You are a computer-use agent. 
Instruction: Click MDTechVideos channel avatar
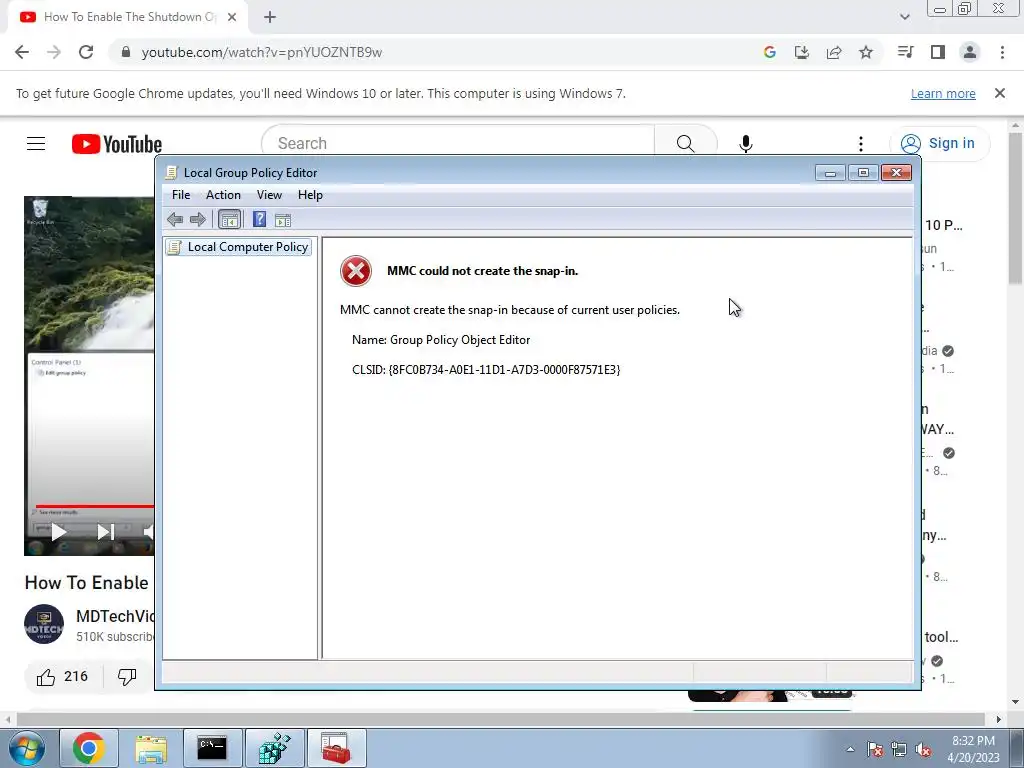(x=44, y=624)
